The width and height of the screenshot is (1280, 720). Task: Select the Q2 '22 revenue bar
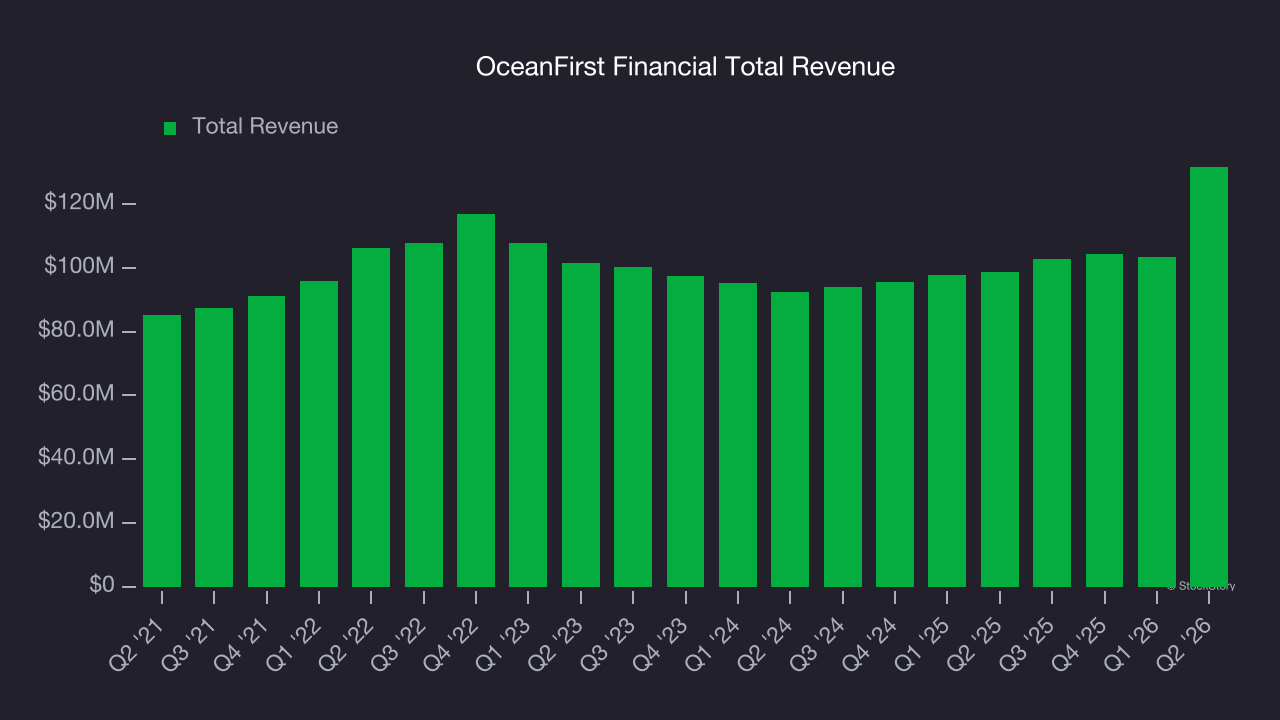pyautogui.click(x=371, y=417)
